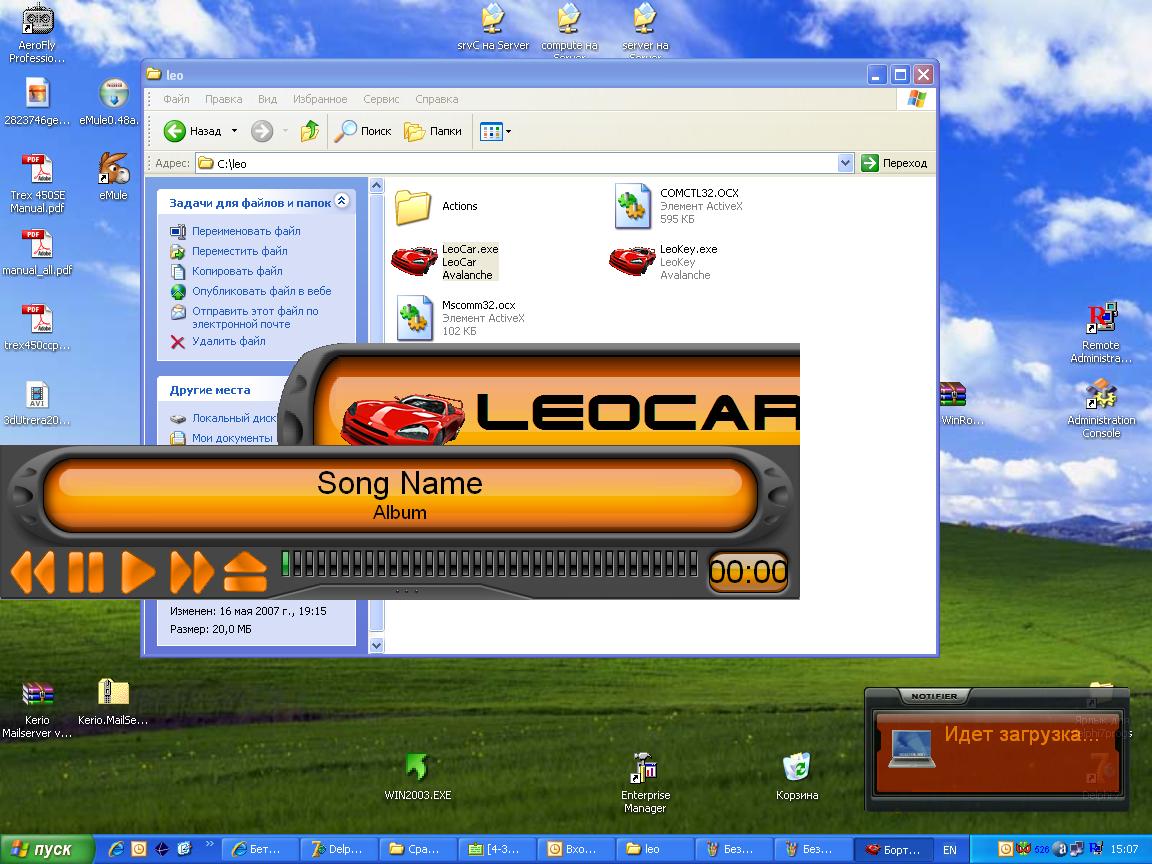This screenshot has width=1152, height=864.
Task: Select the LeoKey.exe red car icon
Action: (x=632, y=261)
